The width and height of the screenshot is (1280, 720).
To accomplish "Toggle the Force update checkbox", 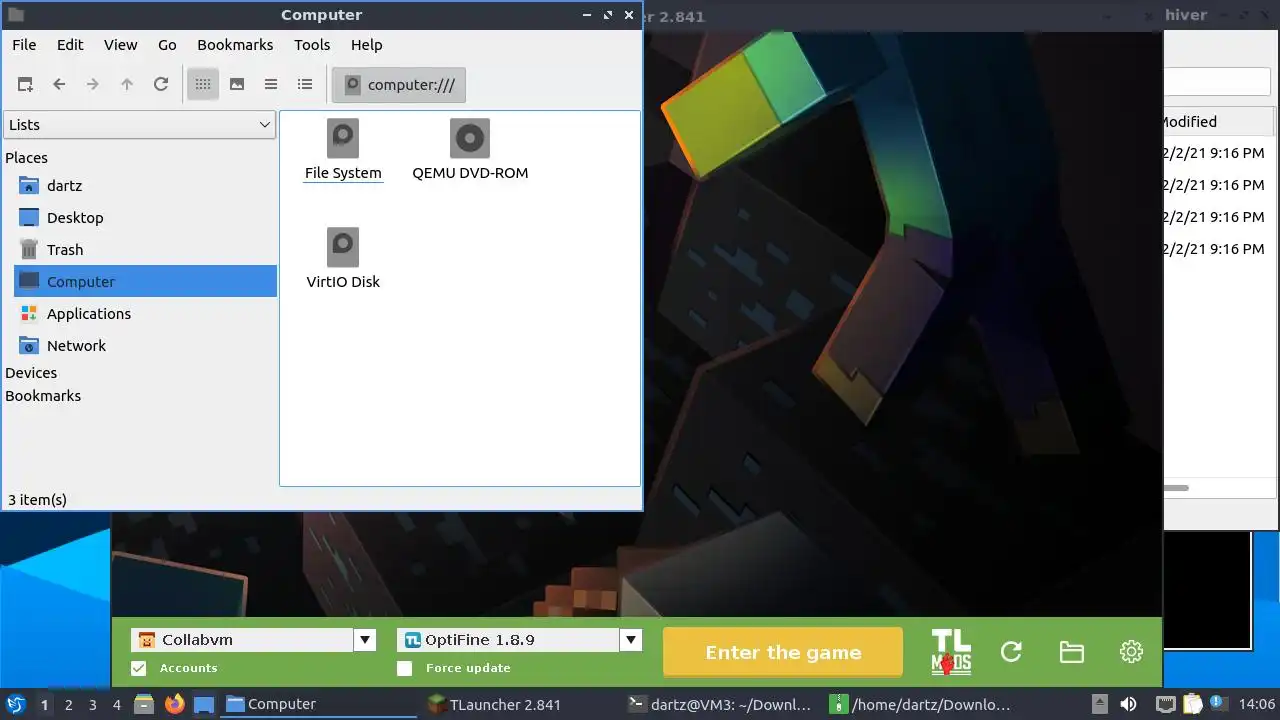I will coord(404,668).
